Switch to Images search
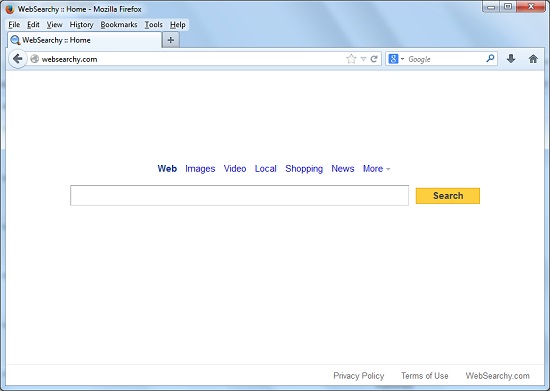This screenshot has width=550, height=391. coord(200,169)
